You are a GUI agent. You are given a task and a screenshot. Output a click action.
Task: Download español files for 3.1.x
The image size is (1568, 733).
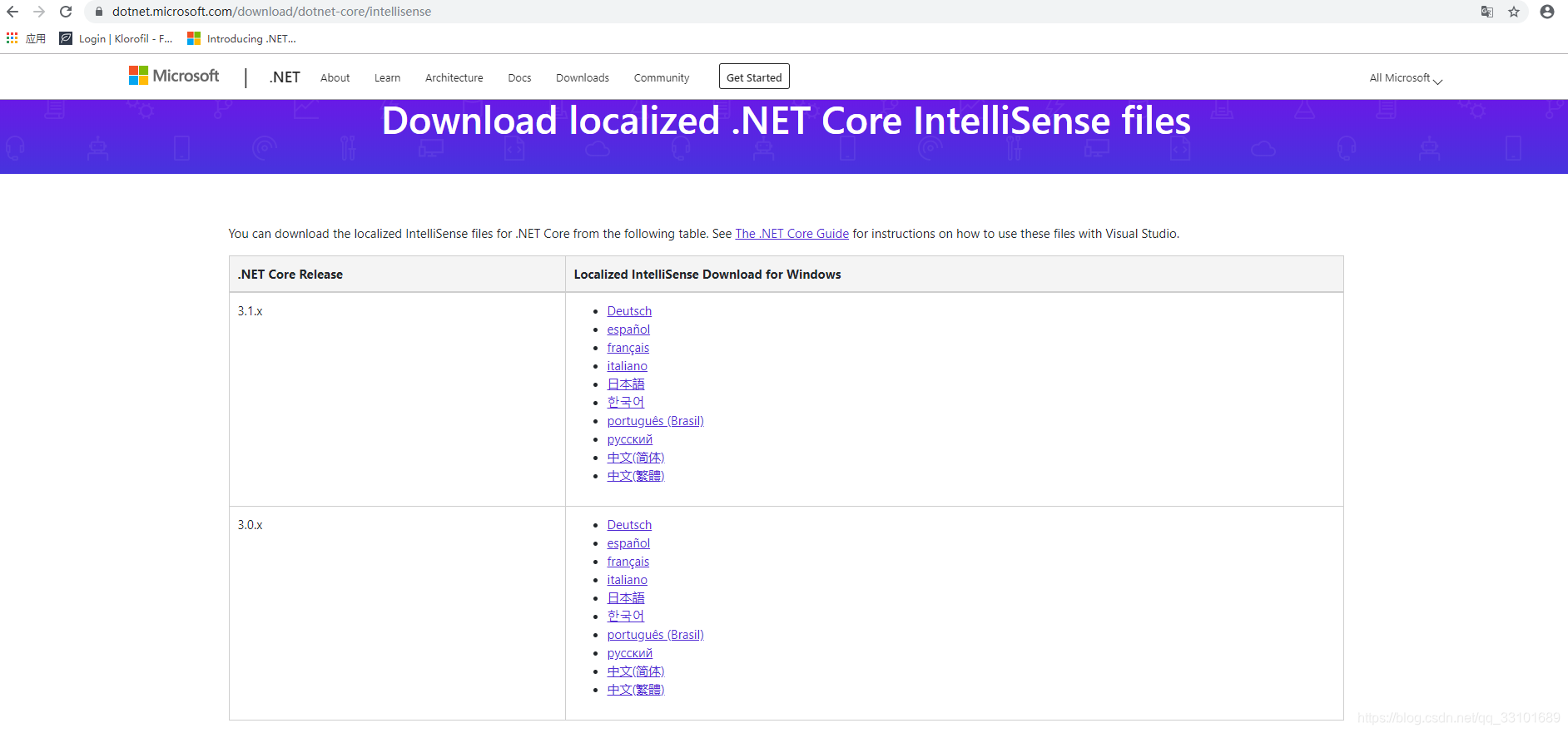(x=628, y=329)
